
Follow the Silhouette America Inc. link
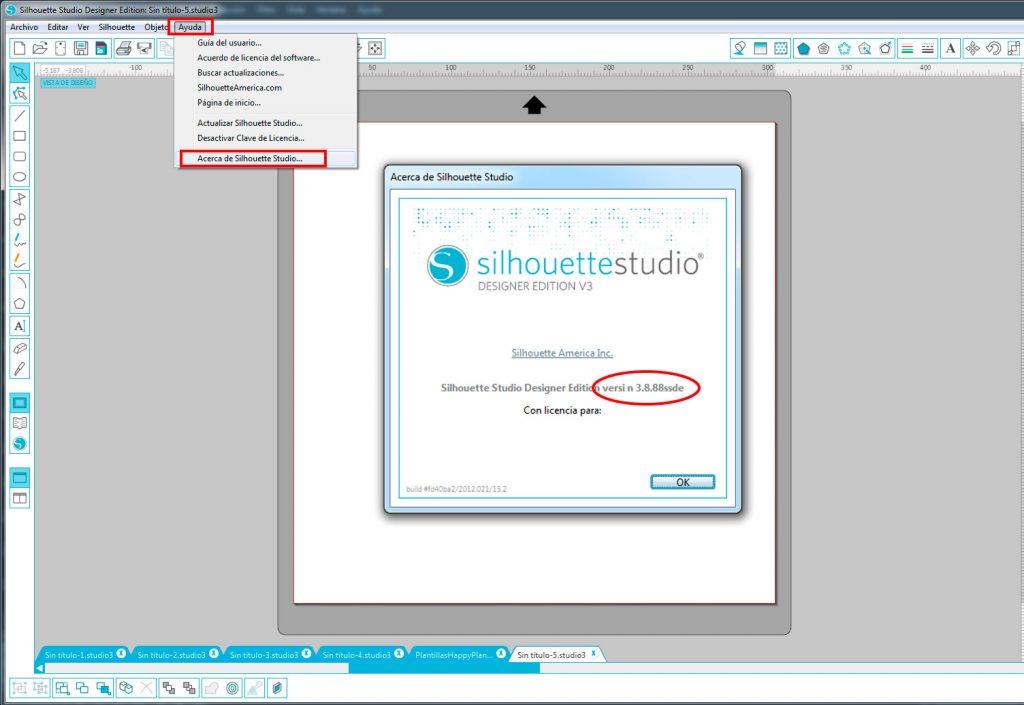562,353
